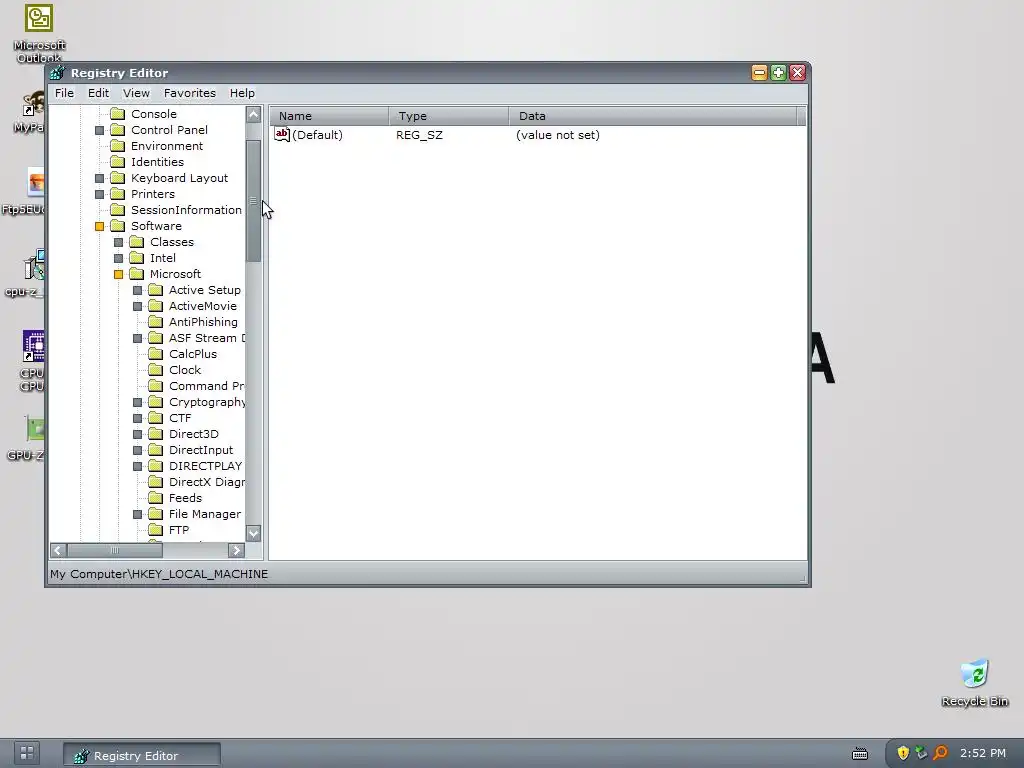Click tree horizontal scroll left arrow

[58, 551]
